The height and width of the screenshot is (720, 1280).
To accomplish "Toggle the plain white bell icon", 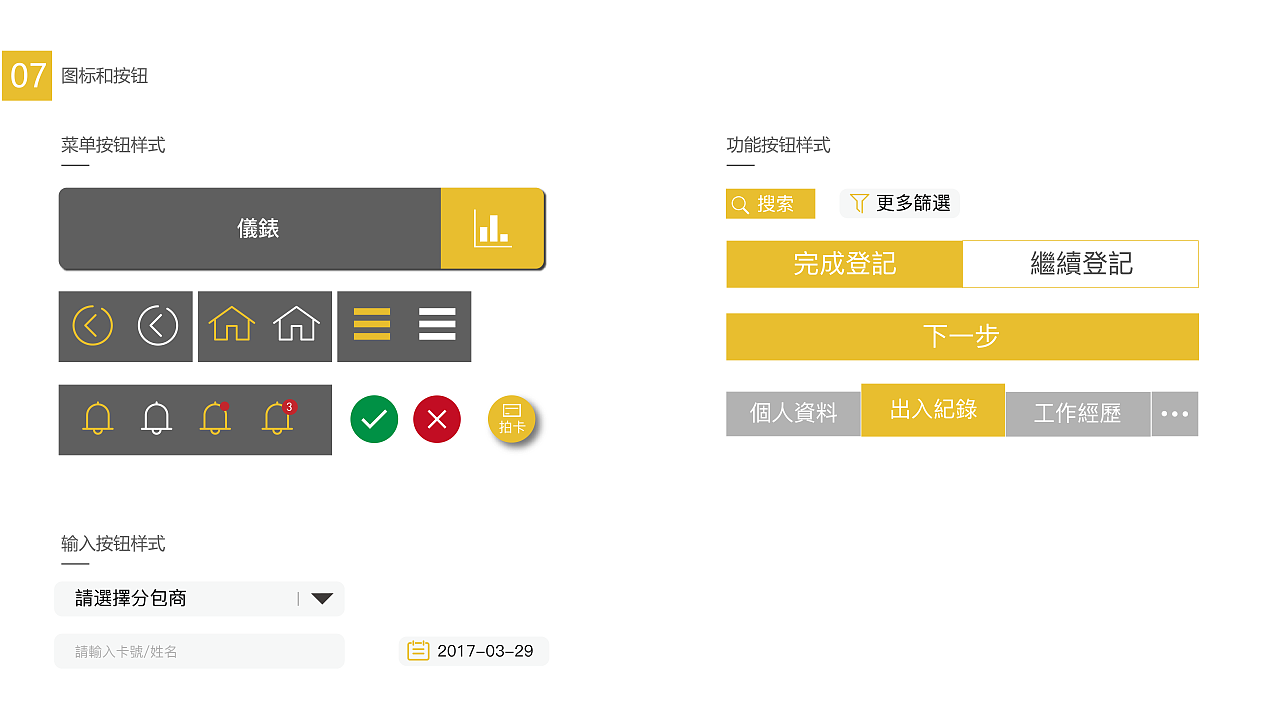I will [157, 419].
